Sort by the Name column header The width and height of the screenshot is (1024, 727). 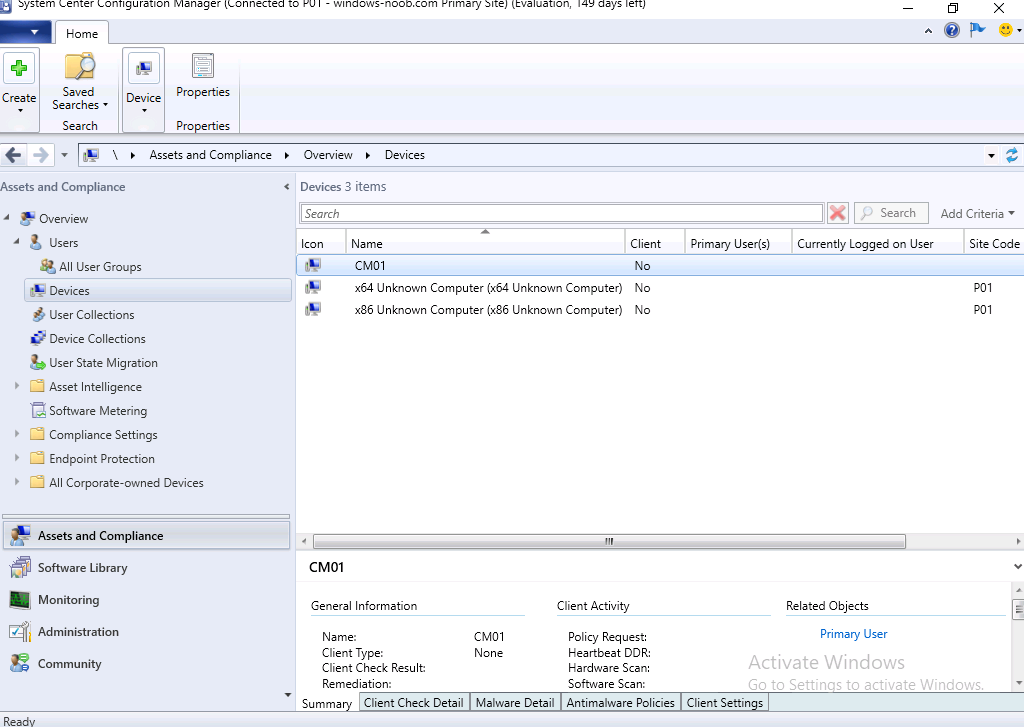click(485, 243)
